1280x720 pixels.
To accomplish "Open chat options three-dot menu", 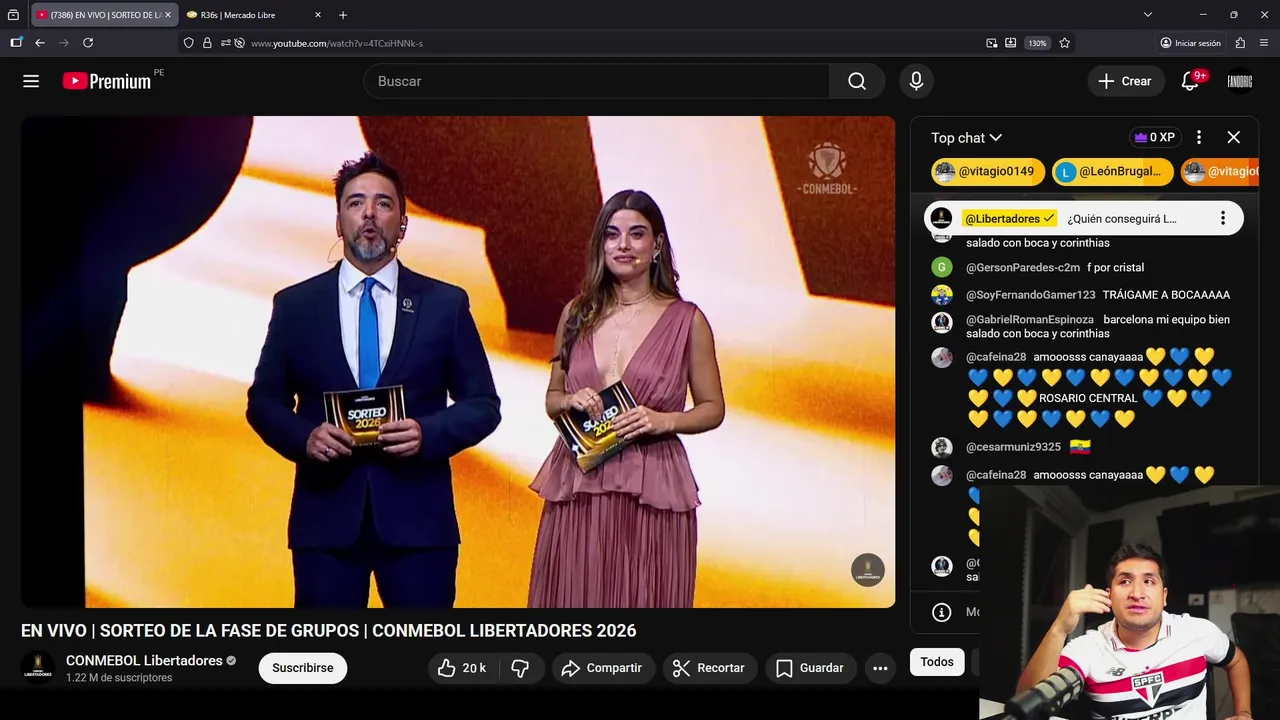I will click(x=1199, y=138).
